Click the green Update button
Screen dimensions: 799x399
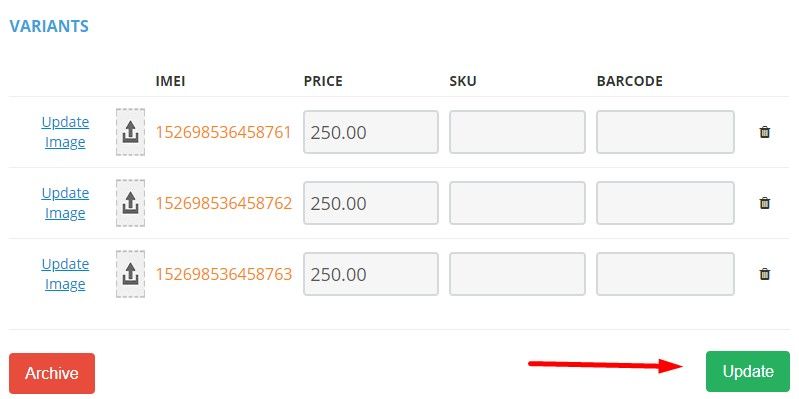[x=748, y=371]
